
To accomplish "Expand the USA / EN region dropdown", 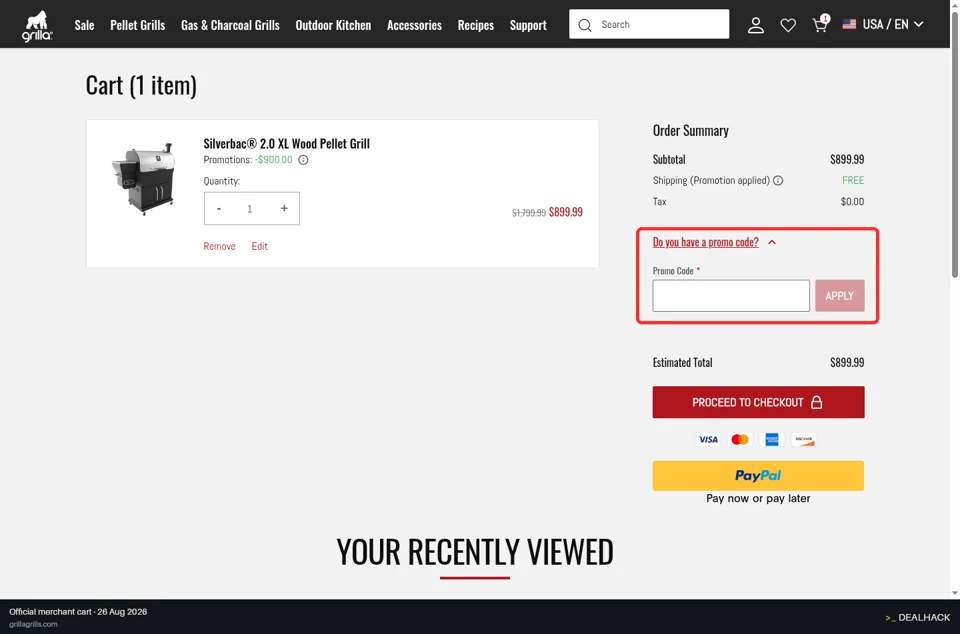I will (883, 24).
